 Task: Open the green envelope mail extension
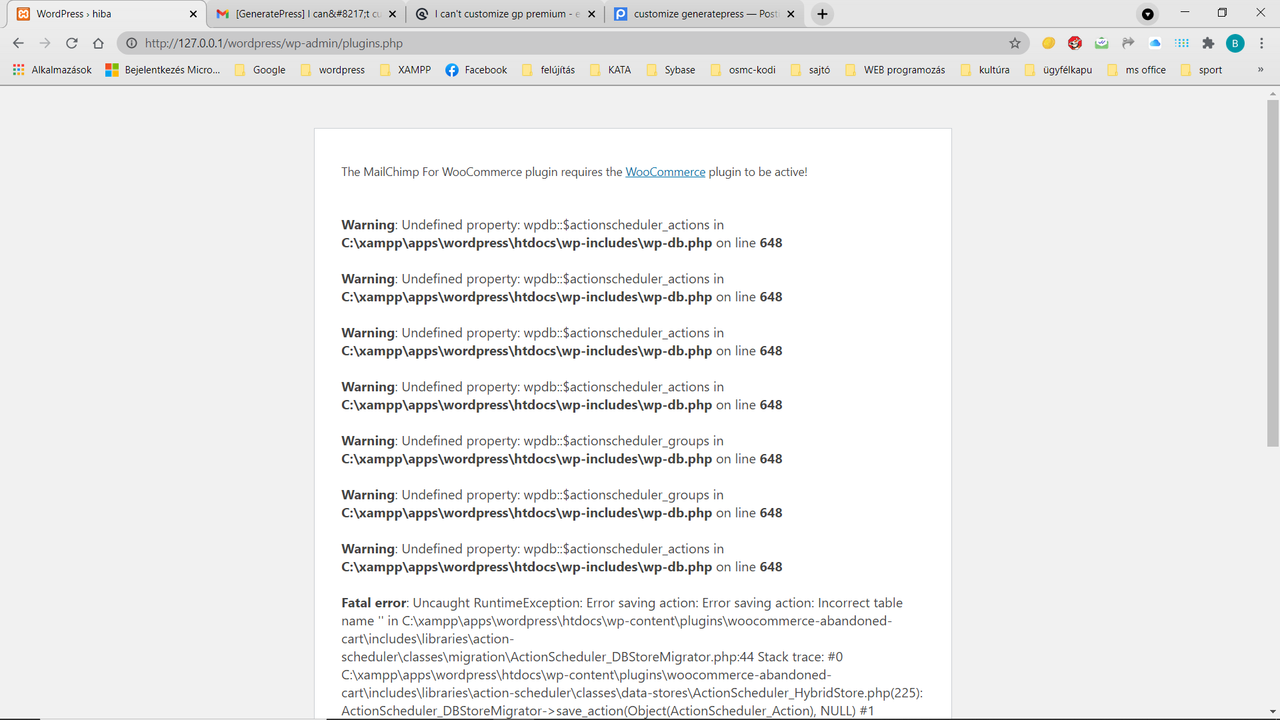(1101, 43)
